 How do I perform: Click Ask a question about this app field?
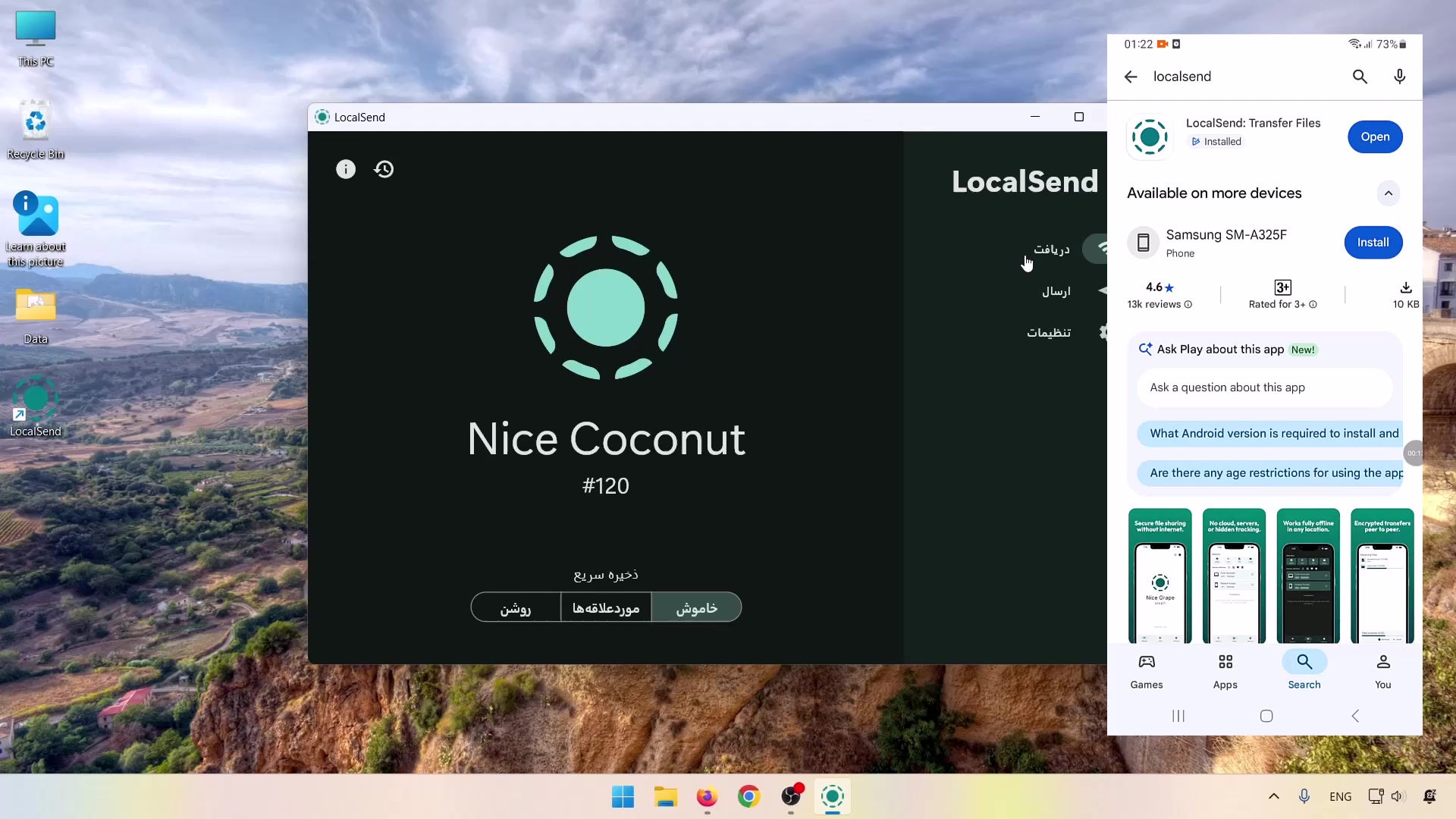[x=1264, y=388]
